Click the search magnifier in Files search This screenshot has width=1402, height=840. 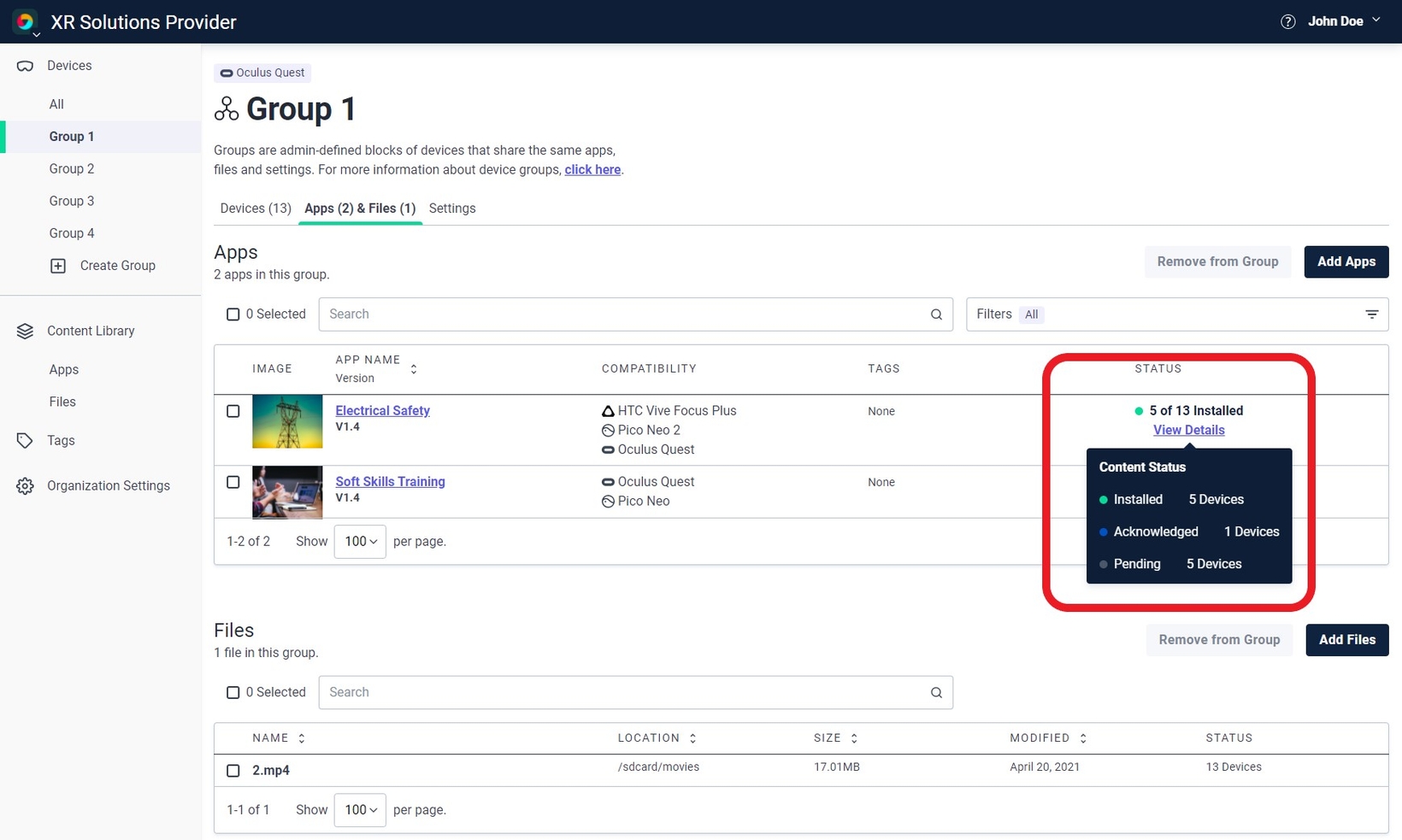click(x=936, y=692)
